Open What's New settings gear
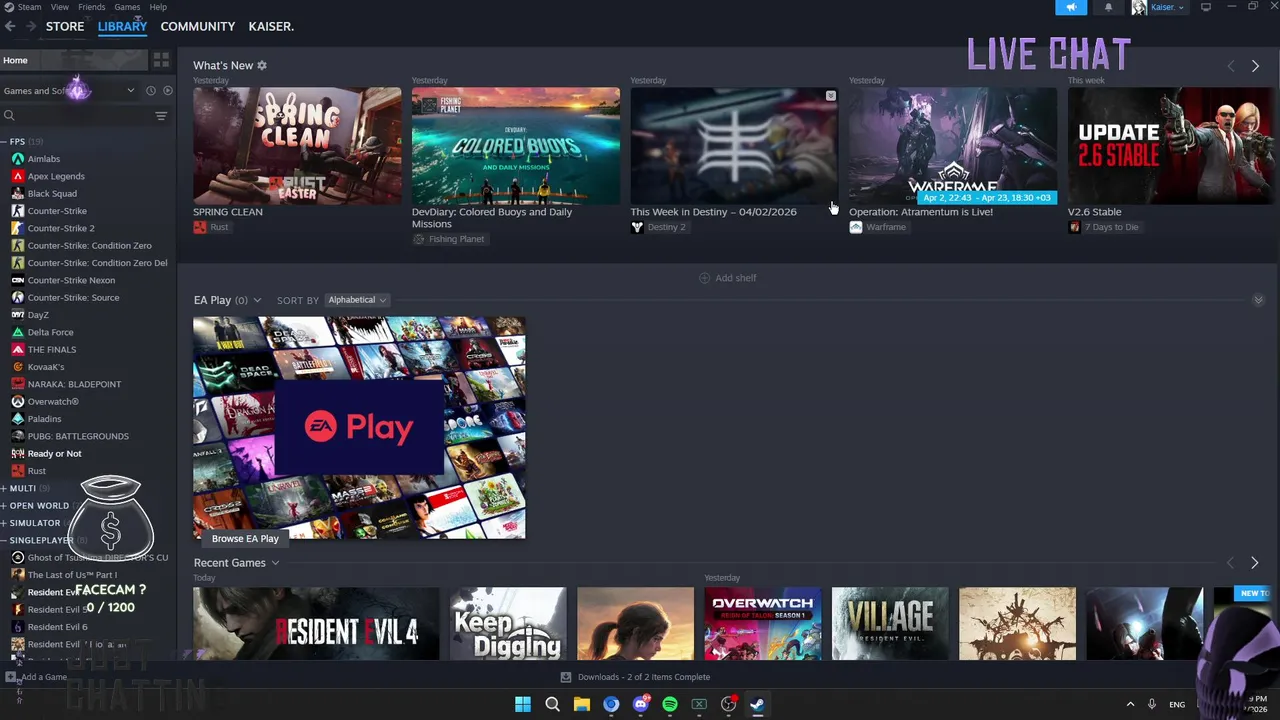This screenshot has width=1280, height=720. coord(262,65)
